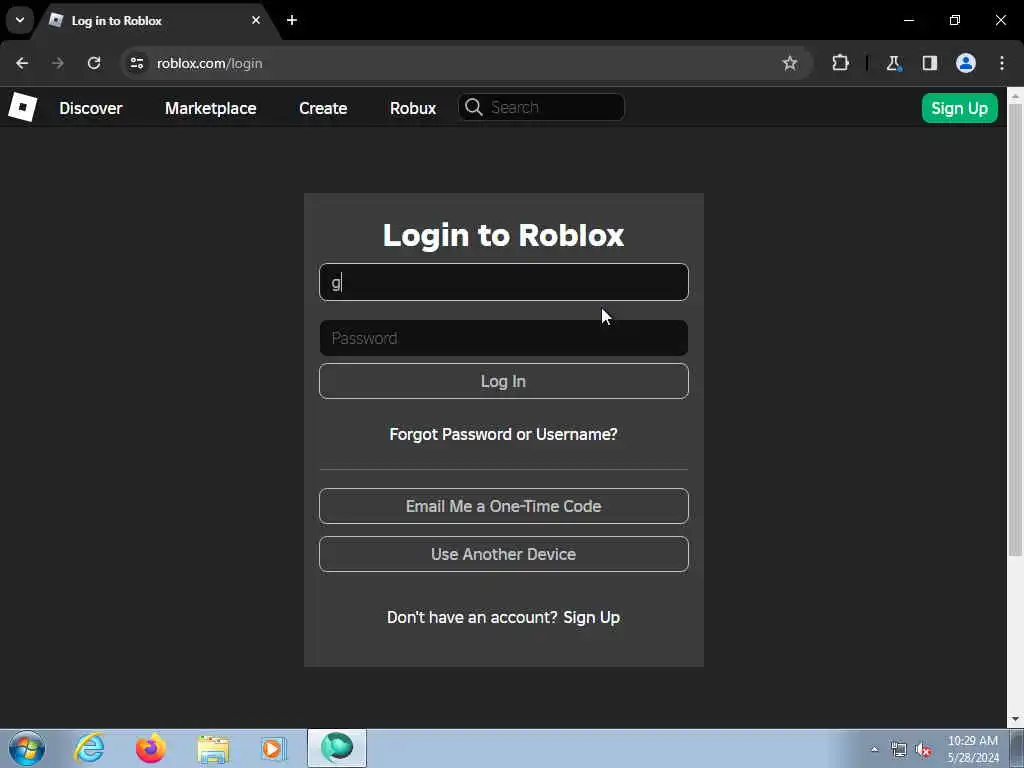The height and width of the screenshot is (768, 1024).
Task: Open the media player taskbar icon
Action: click(x=274, y=748)
